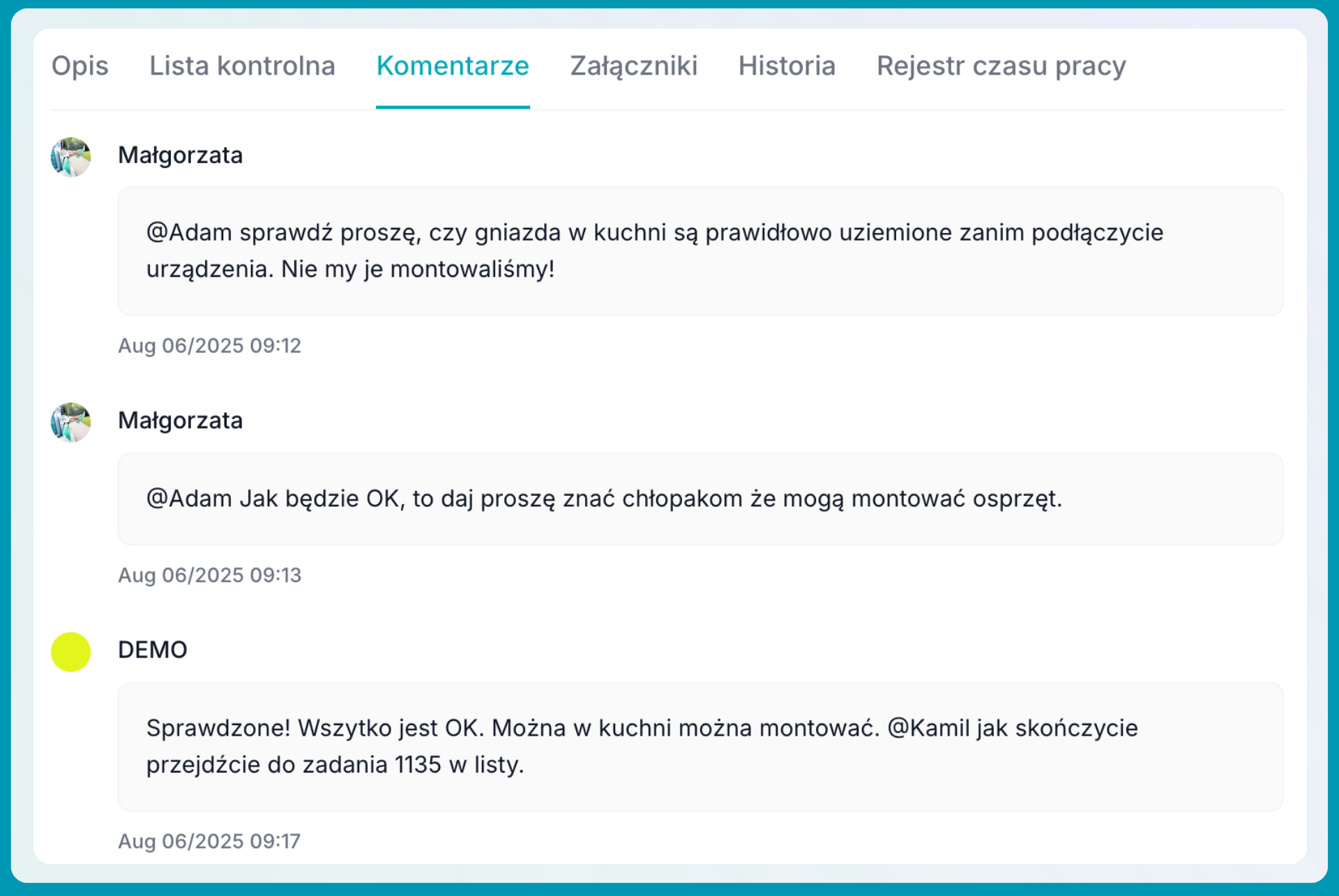Click the @Adam mention in the gniazda comment
The width and height of the screenshot is (1339, 896).
click(x=188, y=233)
